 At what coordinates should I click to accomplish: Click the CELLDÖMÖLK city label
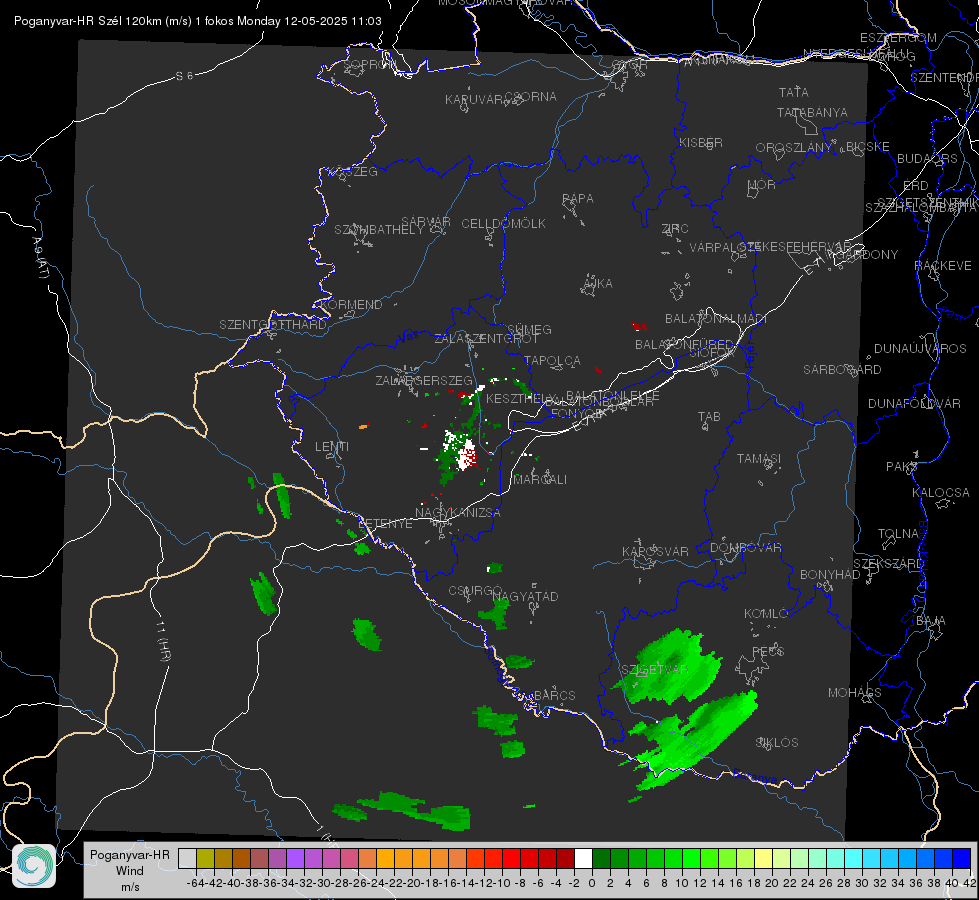(503, 224)
